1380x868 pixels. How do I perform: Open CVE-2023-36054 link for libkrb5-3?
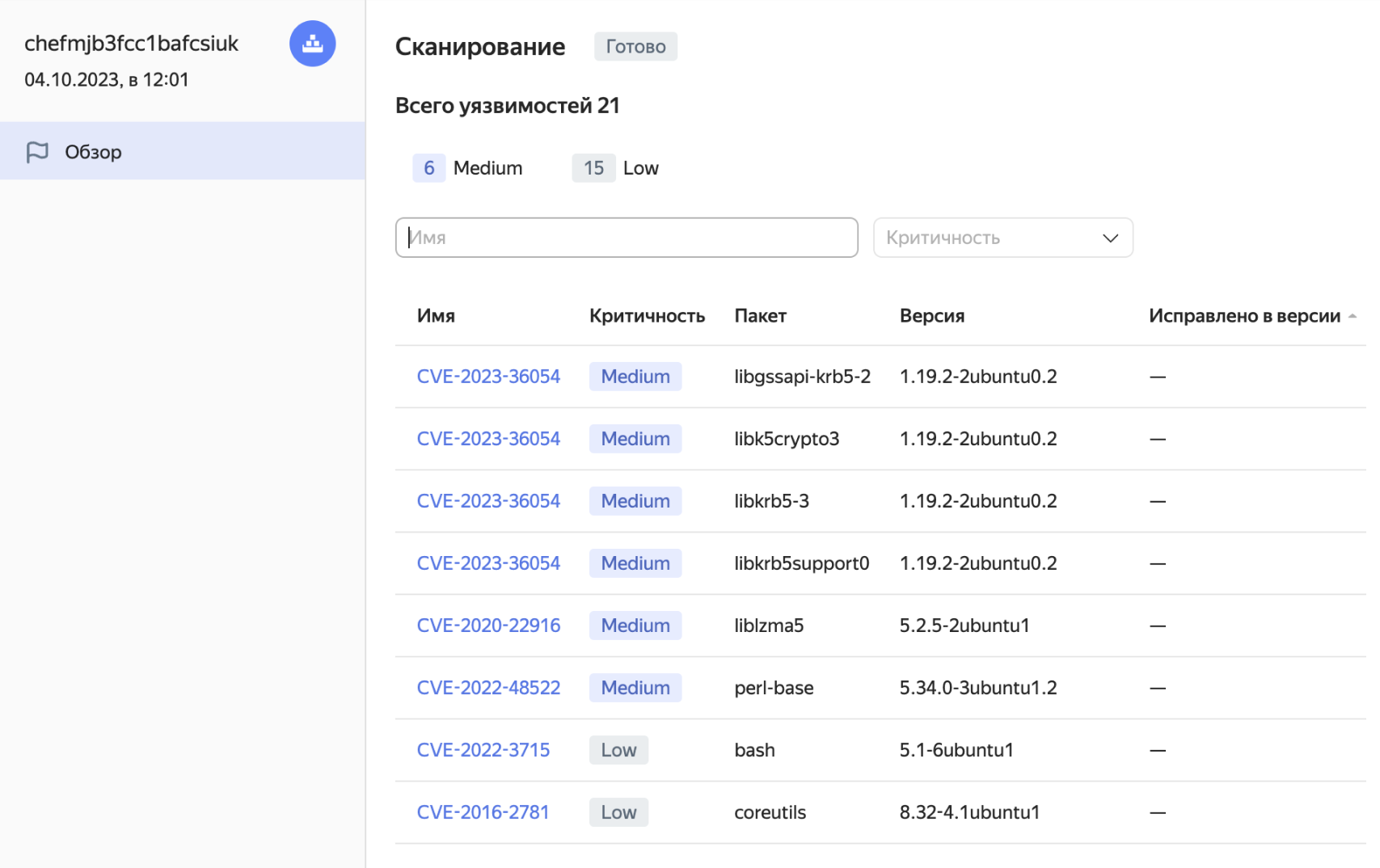488,501
